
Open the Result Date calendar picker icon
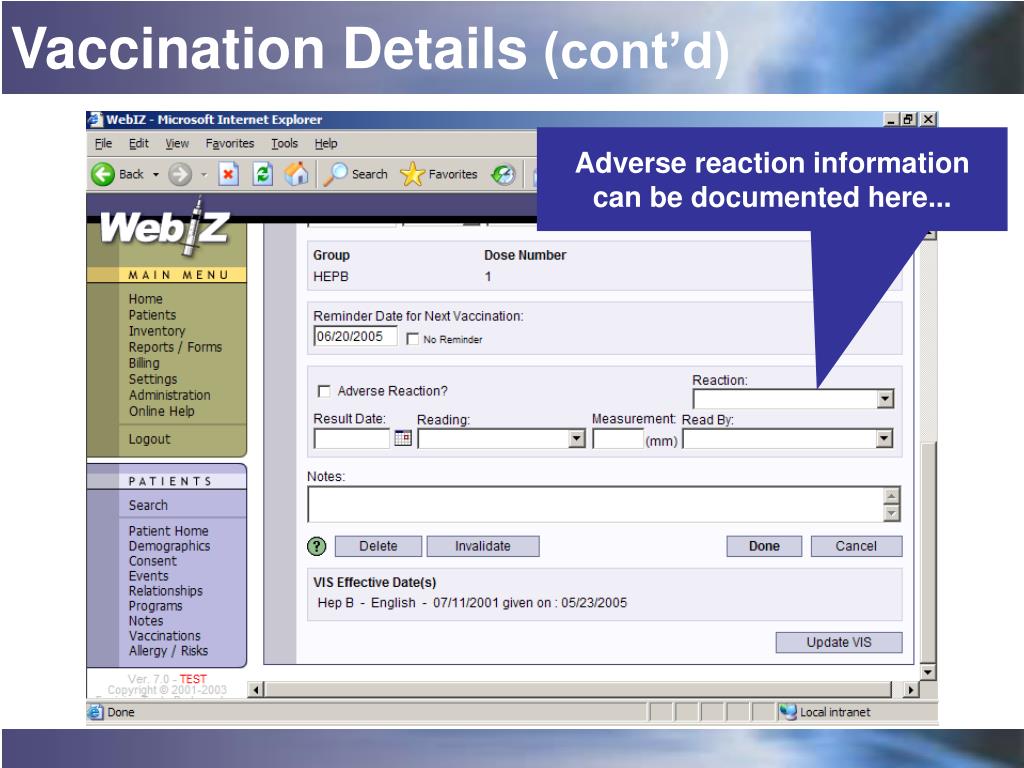[x=403, y=438]
